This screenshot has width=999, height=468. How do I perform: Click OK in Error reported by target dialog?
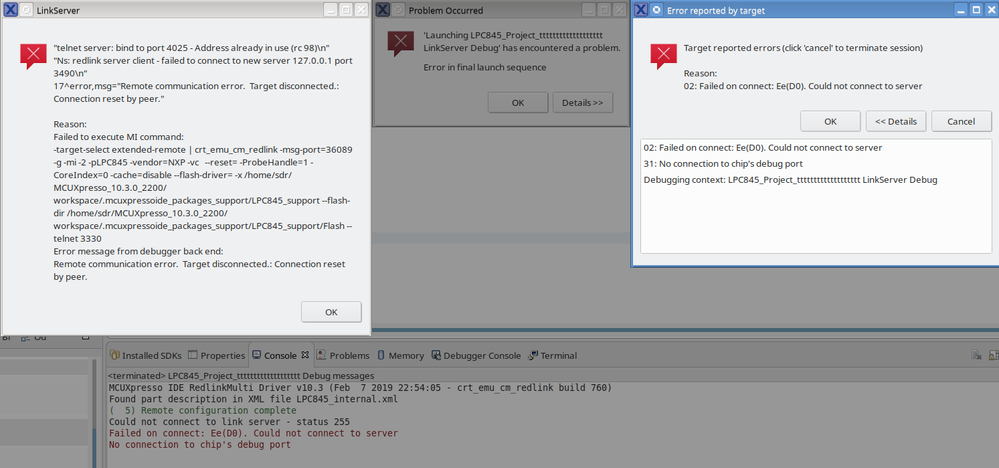[830, 121]
